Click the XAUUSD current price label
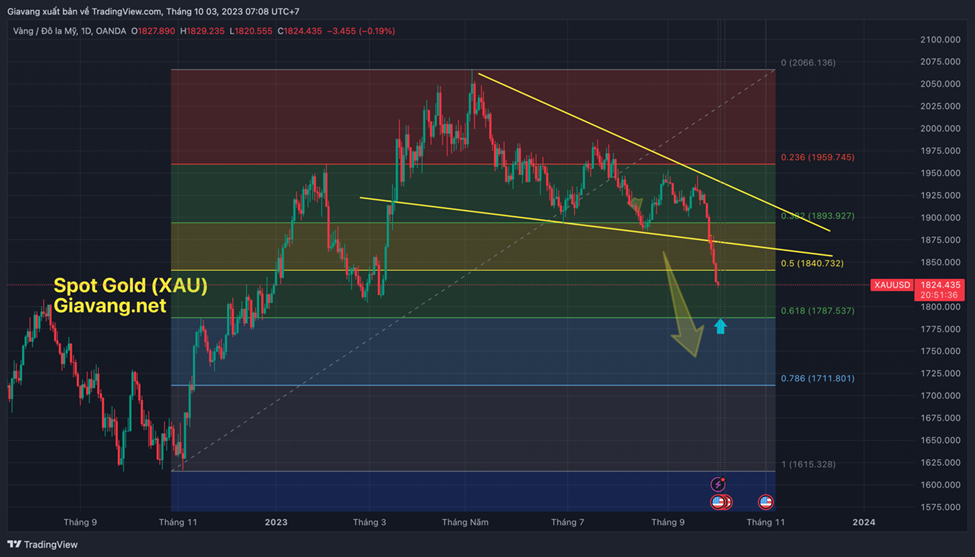This screenshot has height=557, width=975. click(x=891, y=285)
